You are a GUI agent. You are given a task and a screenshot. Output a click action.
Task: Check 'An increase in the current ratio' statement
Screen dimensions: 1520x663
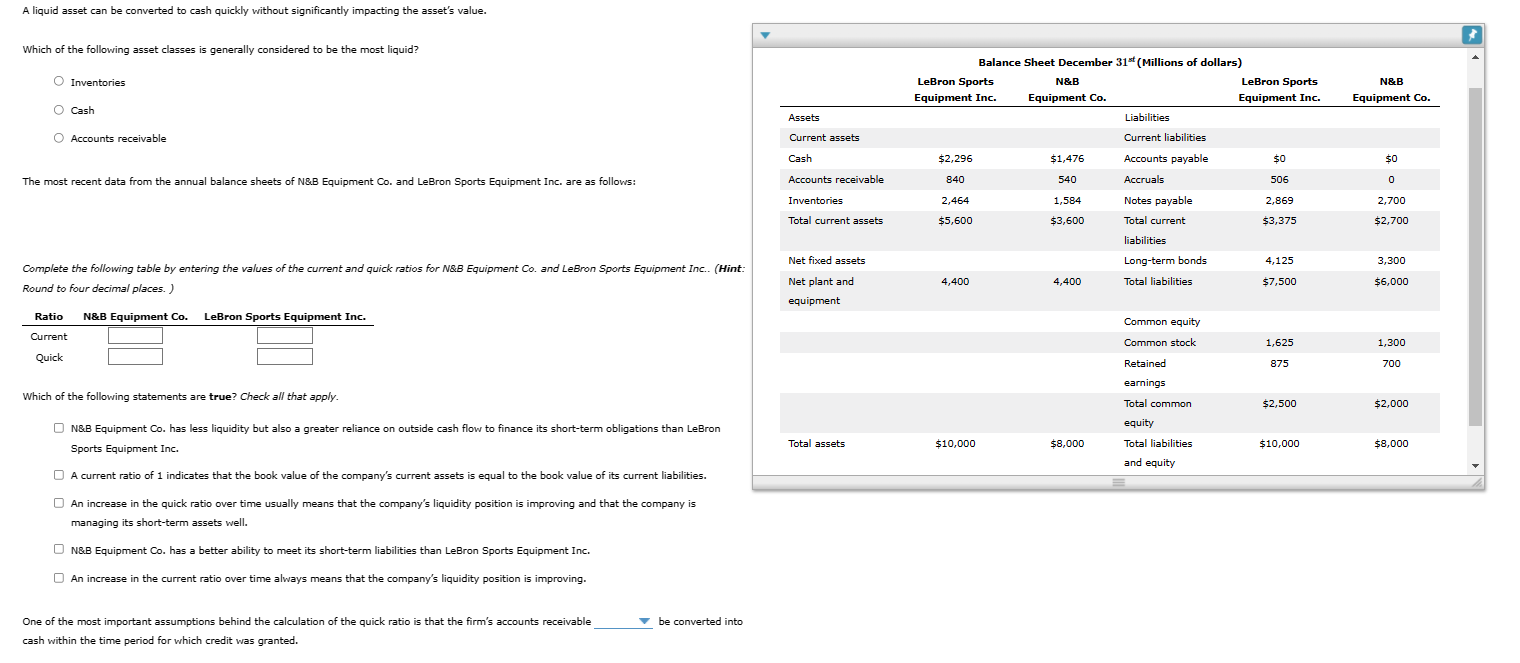click(60, 579)
